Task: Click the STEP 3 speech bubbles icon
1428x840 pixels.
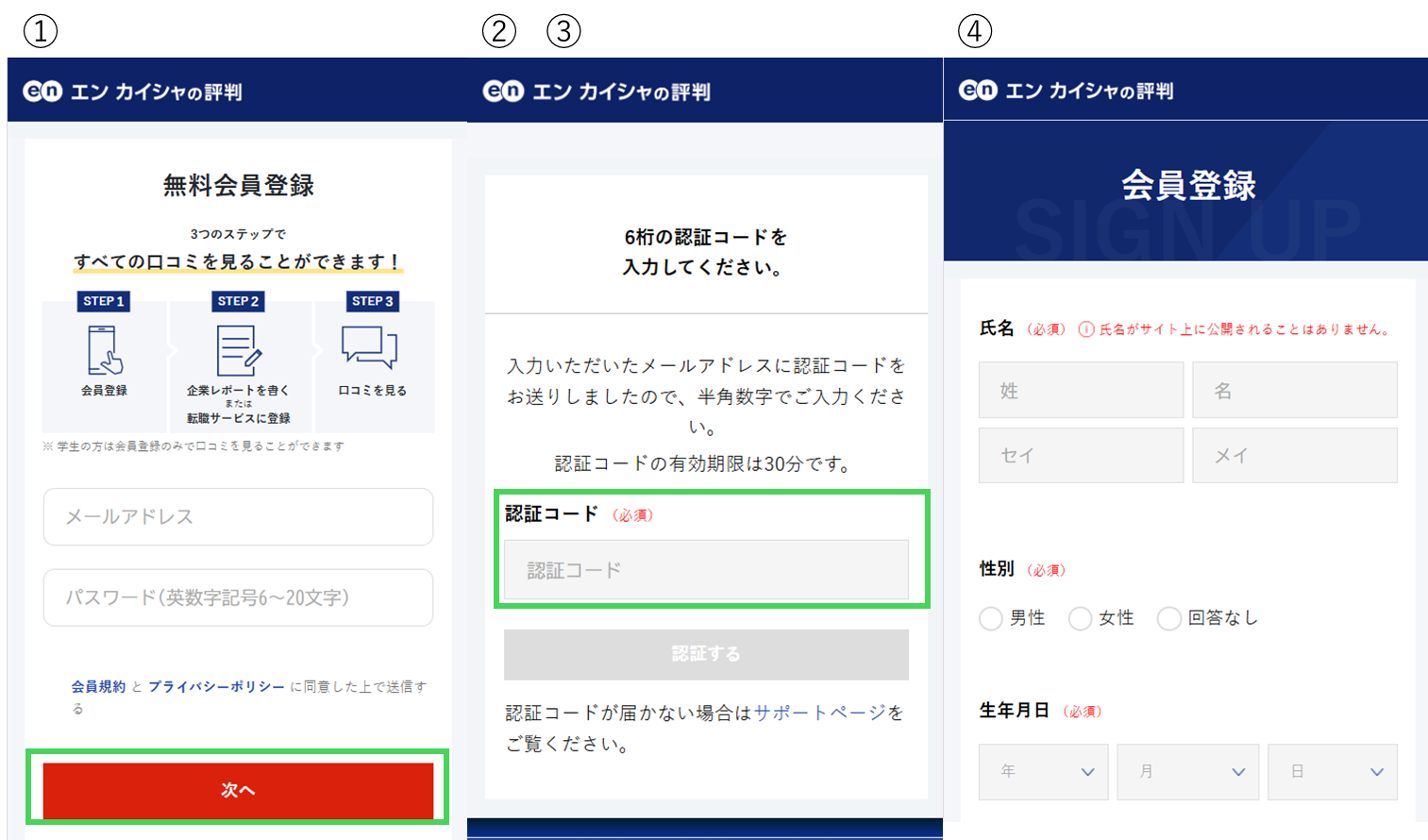Action: point(370,346)
